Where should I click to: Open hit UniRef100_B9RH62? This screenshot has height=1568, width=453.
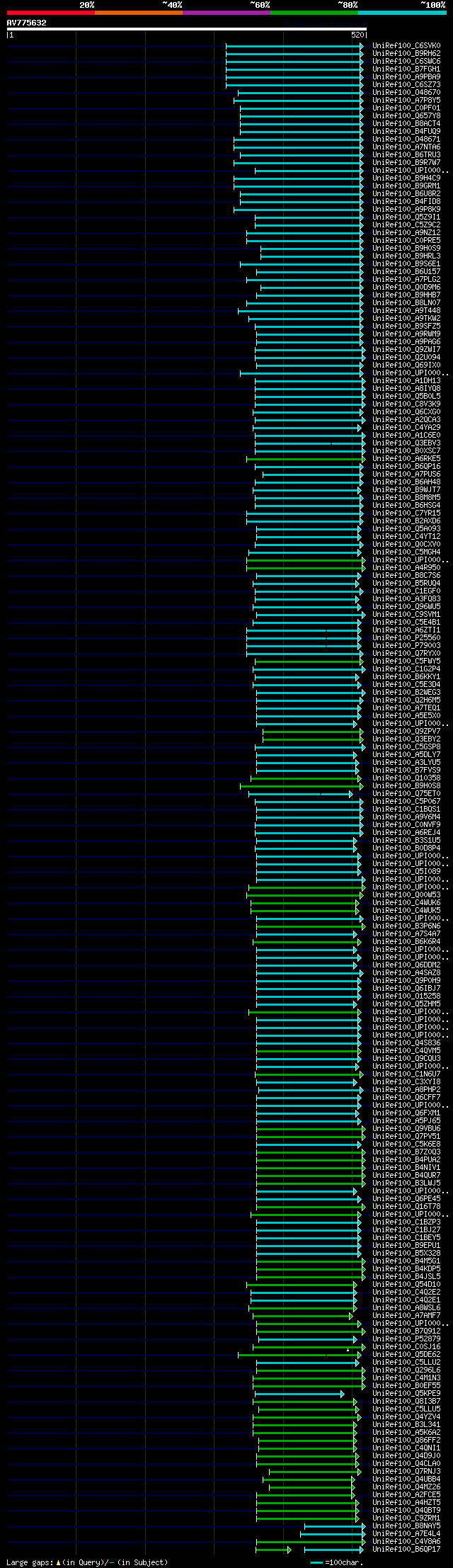[406, 53]
